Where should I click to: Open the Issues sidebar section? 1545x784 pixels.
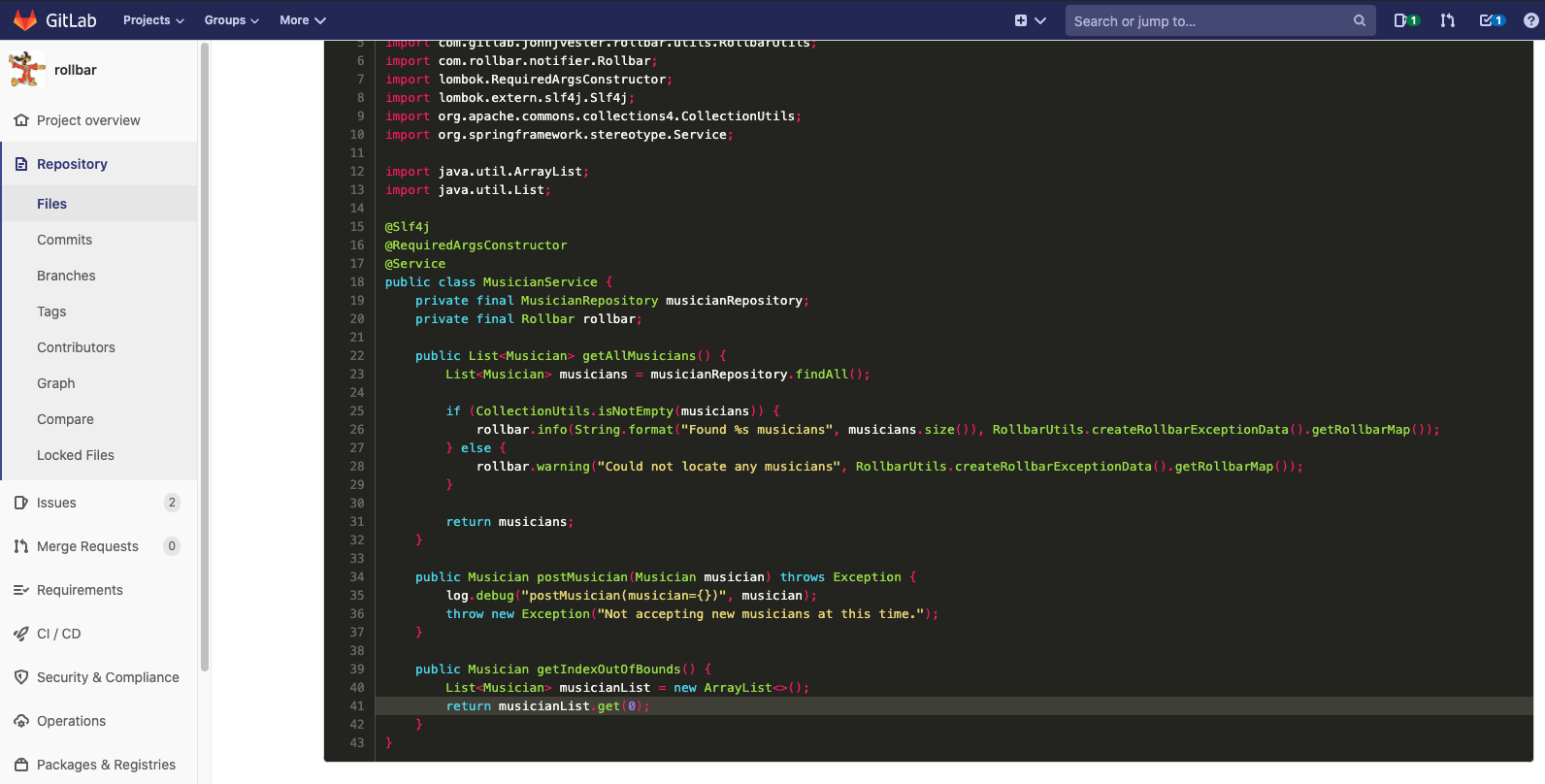point(56,503)
